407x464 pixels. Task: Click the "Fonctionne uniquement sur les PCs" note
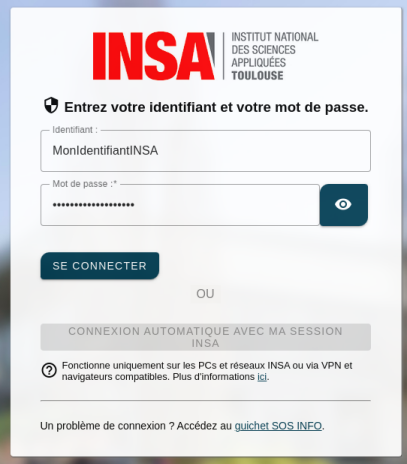pos(207,371)
